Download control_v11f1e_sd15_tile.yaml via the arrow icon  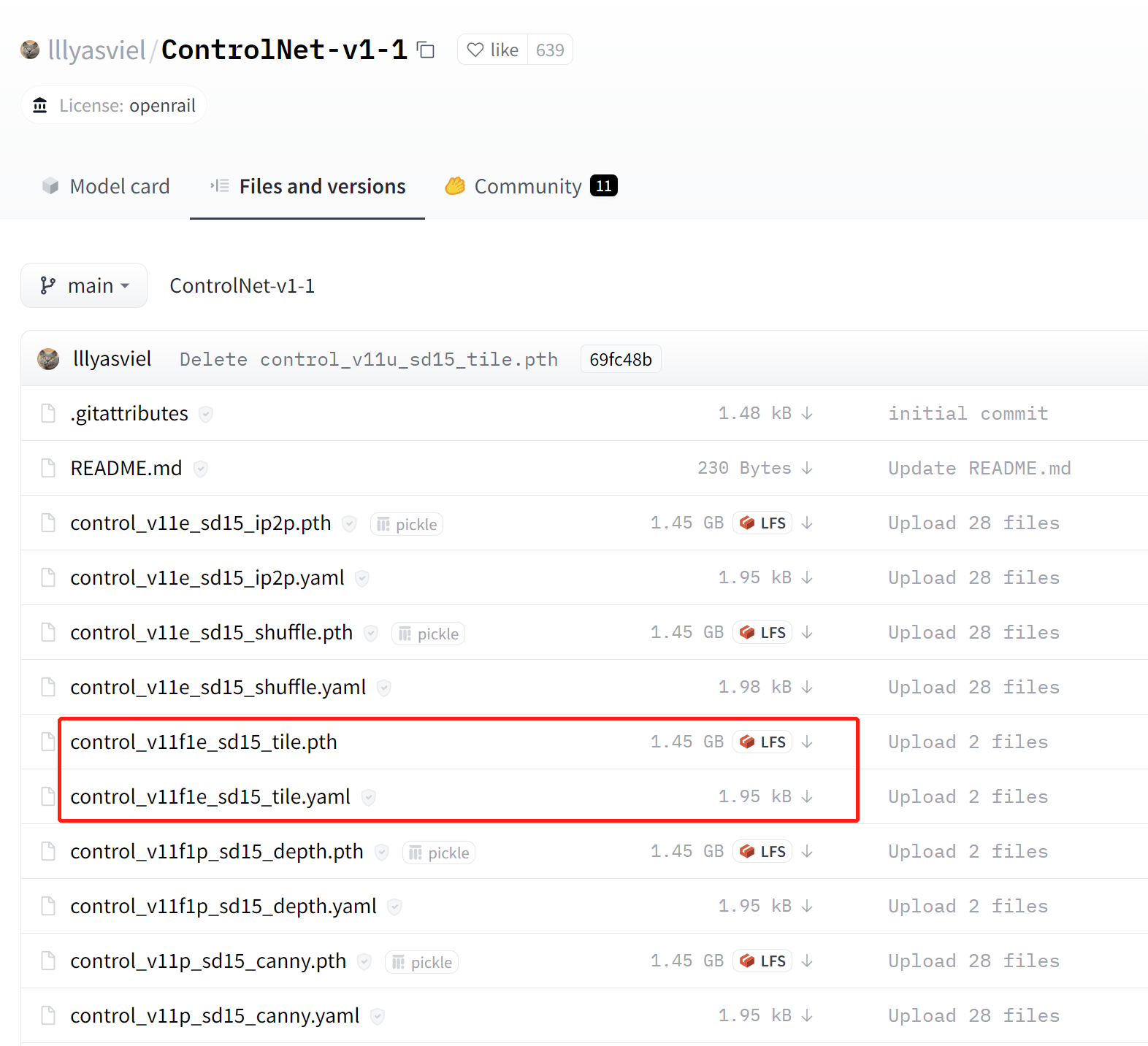[807, 796]
